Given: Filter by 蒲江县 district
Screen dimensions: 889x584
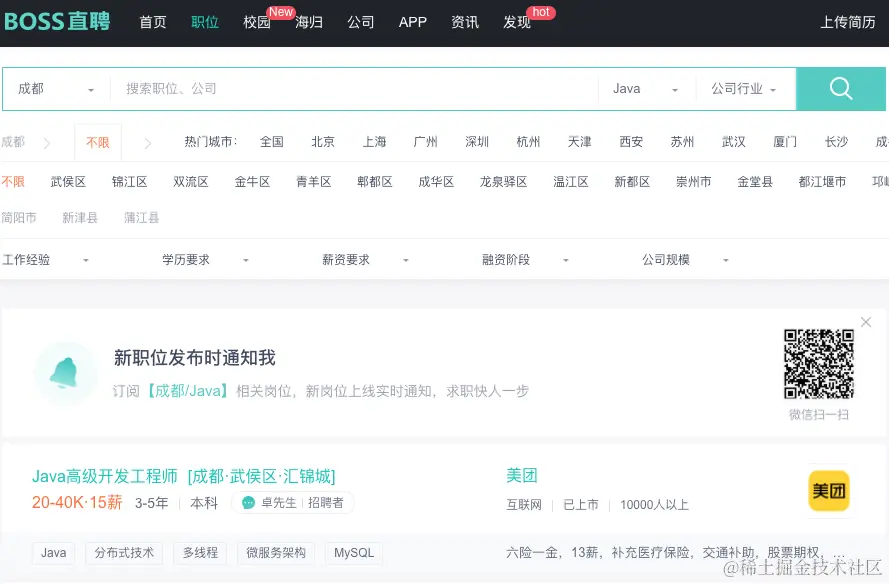Looking at the screenshot, I should coord(142,218).
